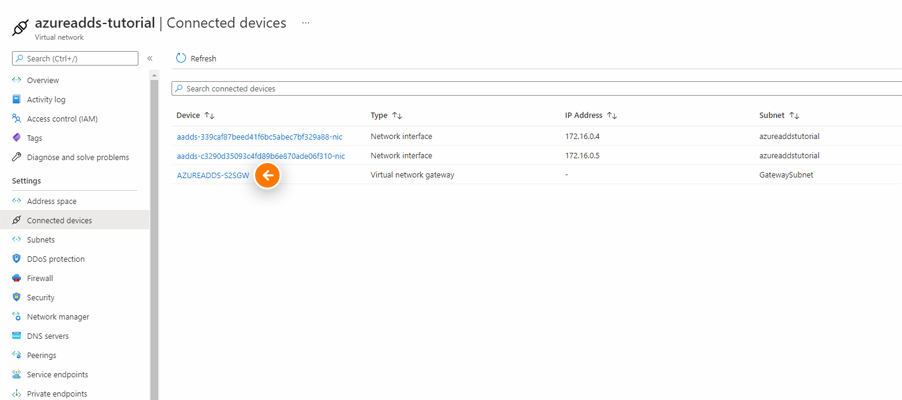Click the Access control (IAM) icon

17,119
